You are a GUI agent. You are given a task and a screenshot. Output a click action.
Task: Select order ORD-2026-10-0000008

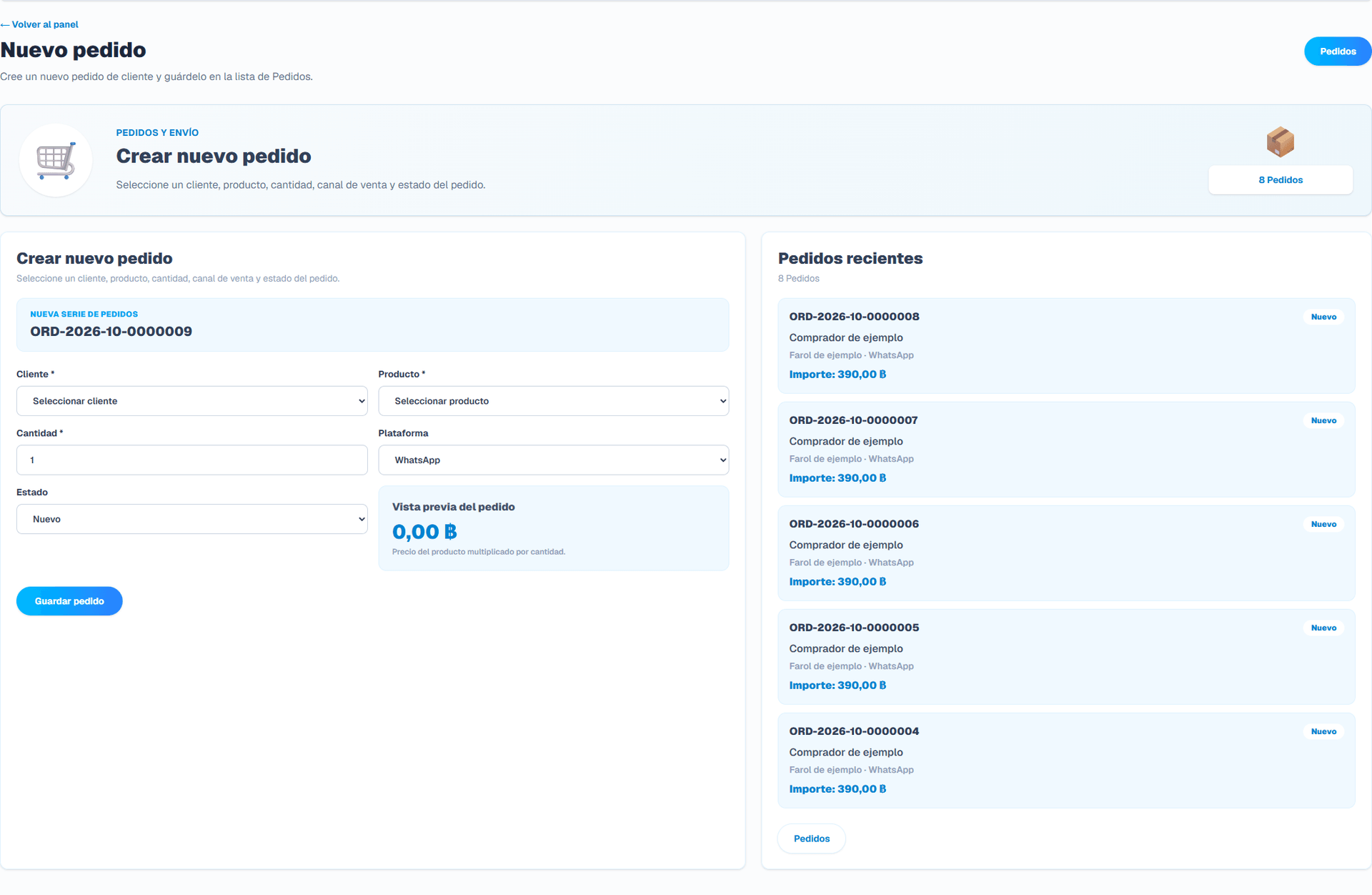click(x=1066, y=346)
